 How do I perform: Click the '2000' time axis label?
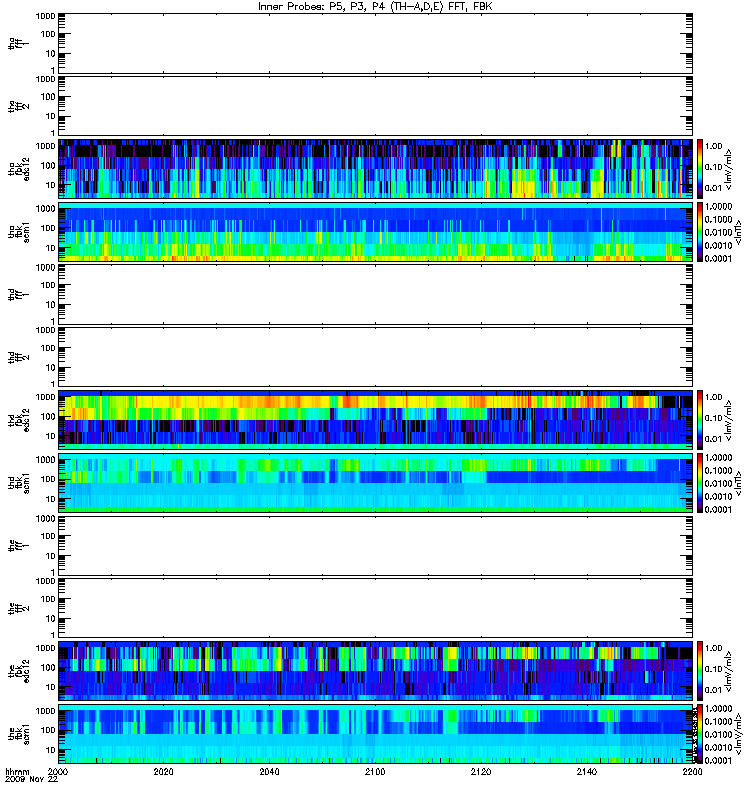pyautogui.click(x=58, y=771)
